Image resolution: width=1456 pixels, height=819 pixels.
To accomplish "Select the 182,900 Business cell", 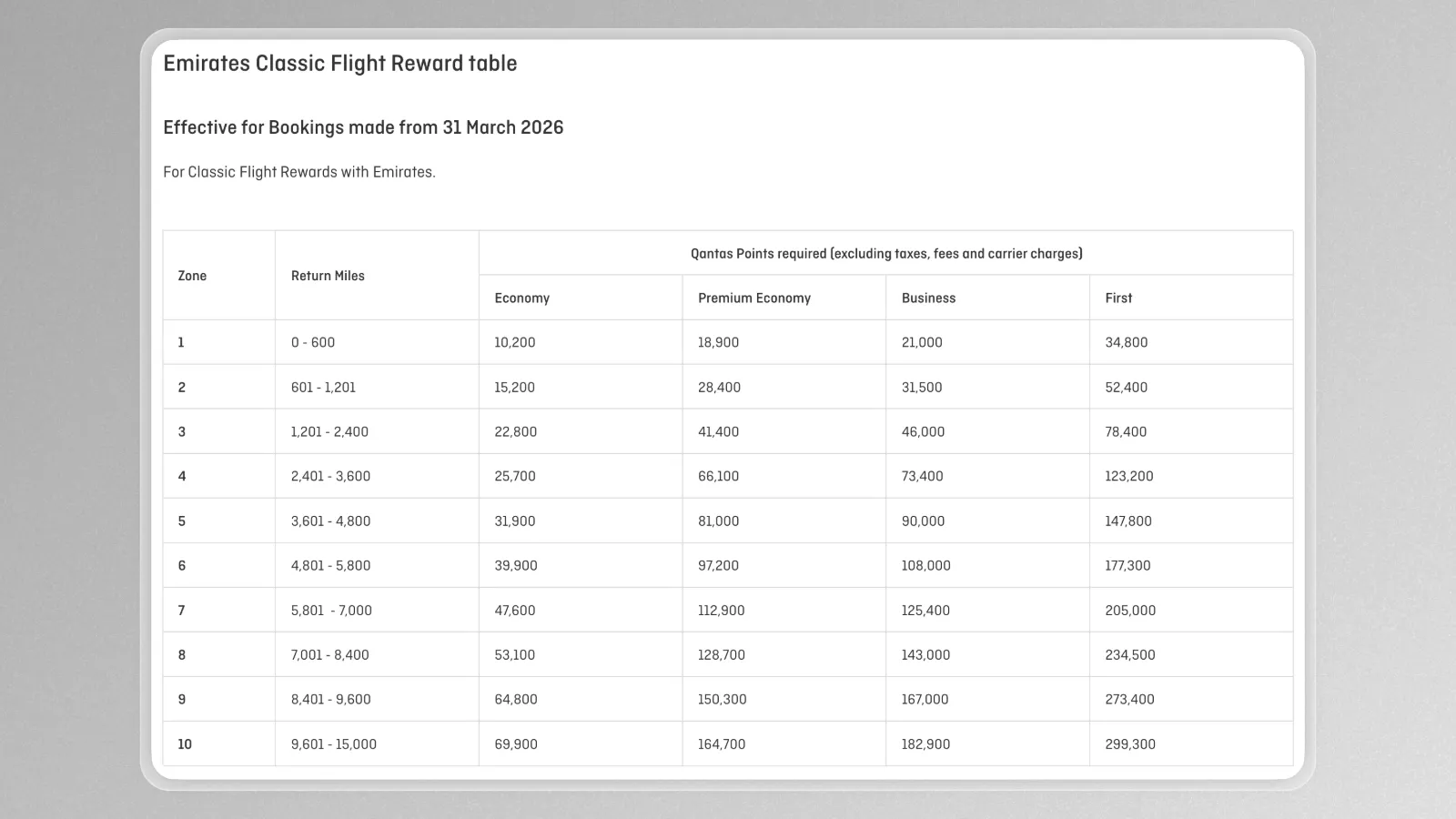I will click(988, 743).
